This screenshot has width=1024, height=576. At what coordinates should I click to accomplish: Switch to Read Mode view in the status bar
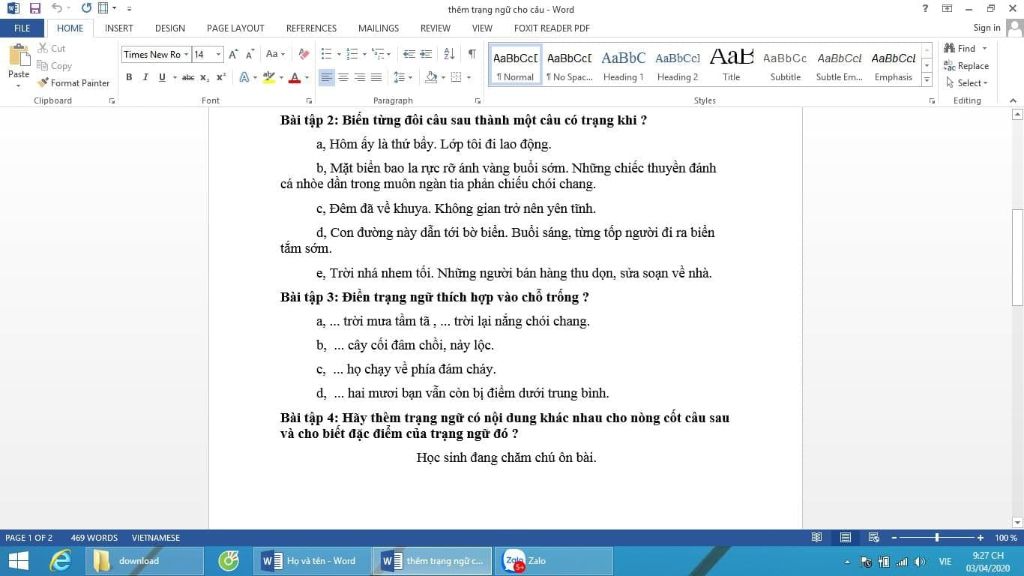[x=816, y=537]
